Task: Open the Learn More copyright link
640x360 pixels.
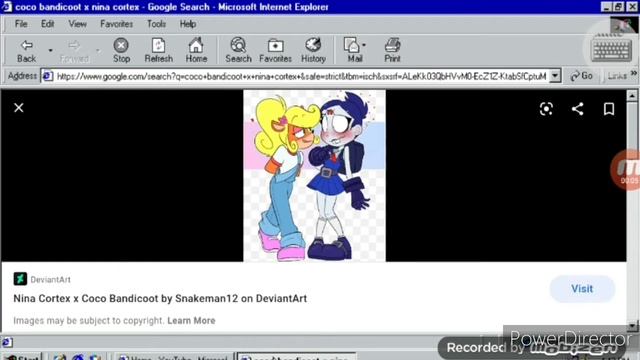Action: pyautogui.click(x=191, y=320)
